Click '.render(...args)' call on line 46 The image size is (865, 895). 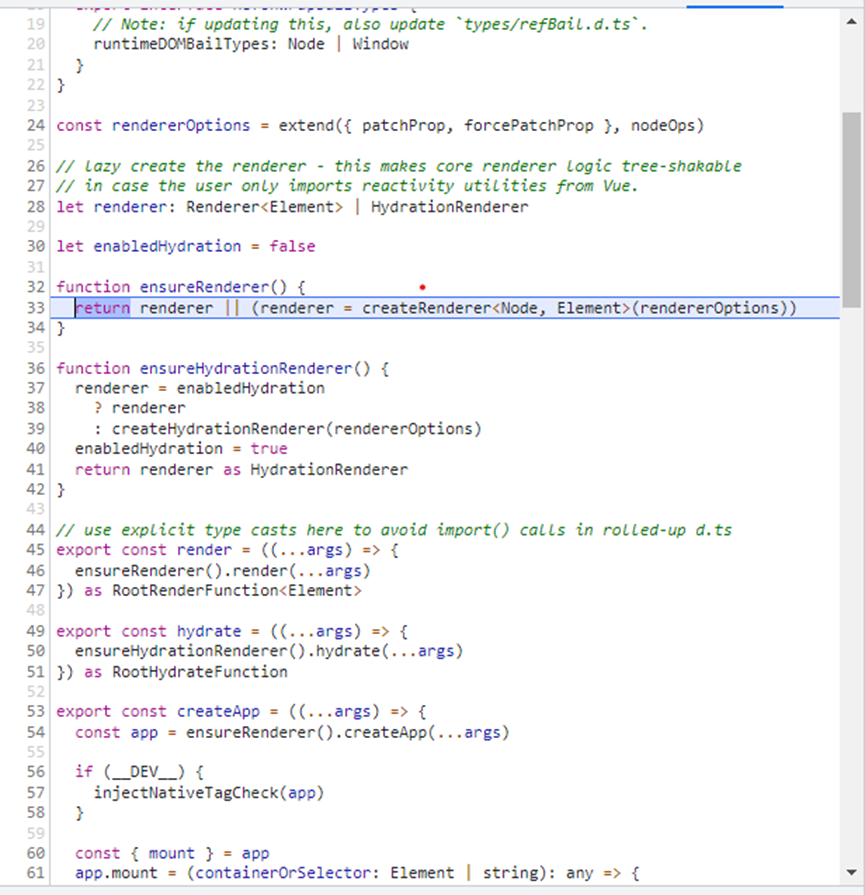click(297, 571)
